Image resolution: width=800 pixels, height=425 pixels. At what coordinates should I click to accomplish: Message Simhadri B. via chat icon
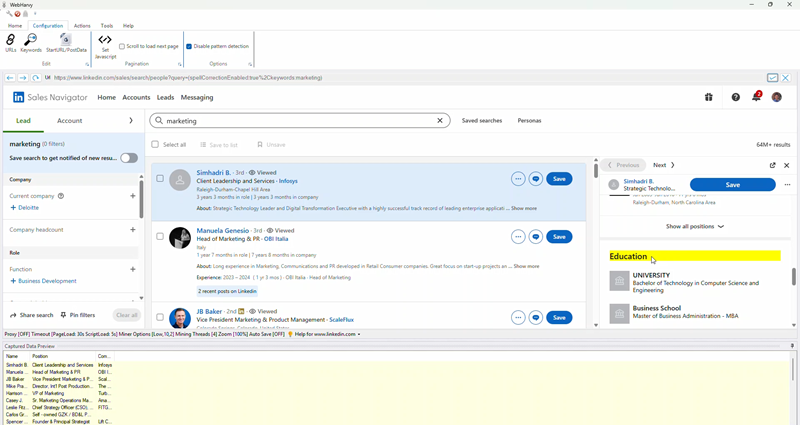(536, 179)
